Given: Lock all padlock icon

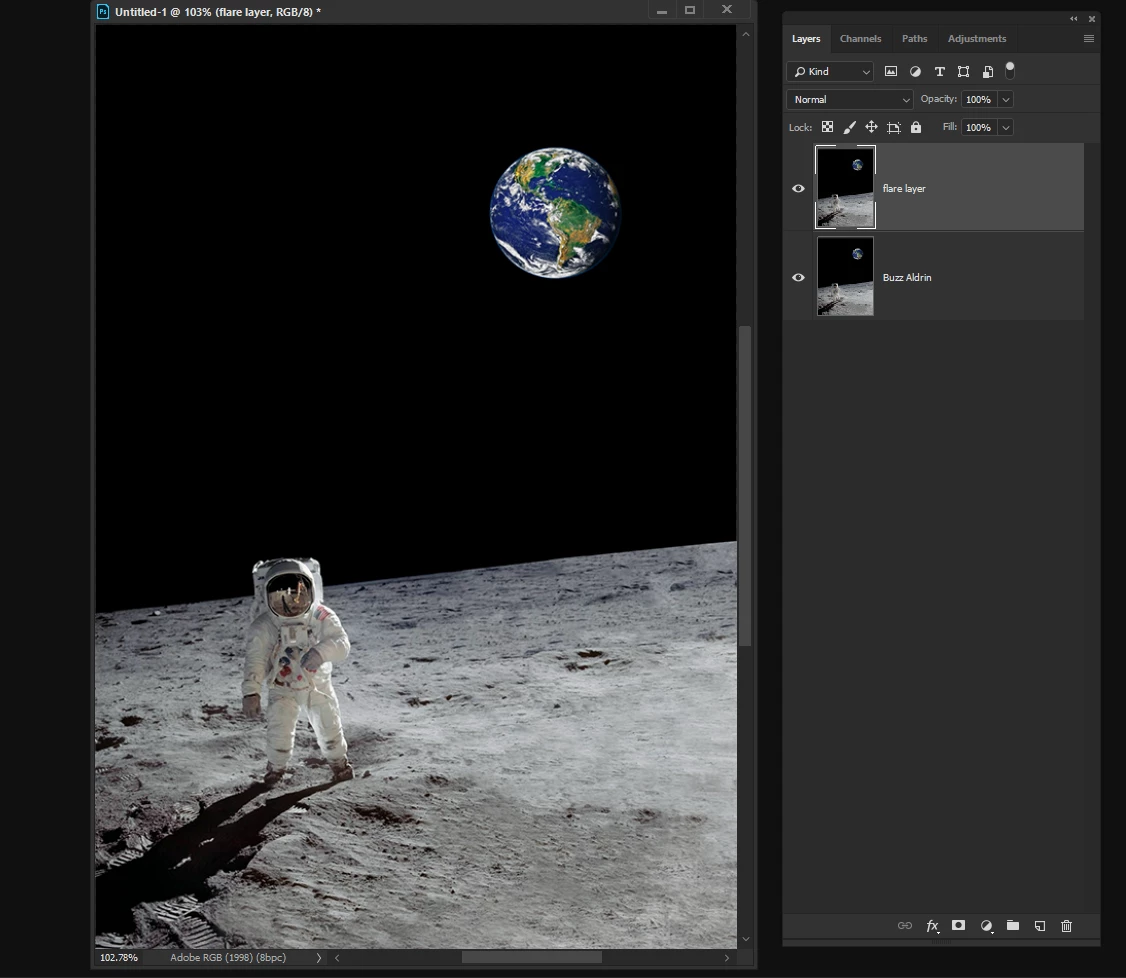Looking at the screenshot, I should (x=916, y=127).
